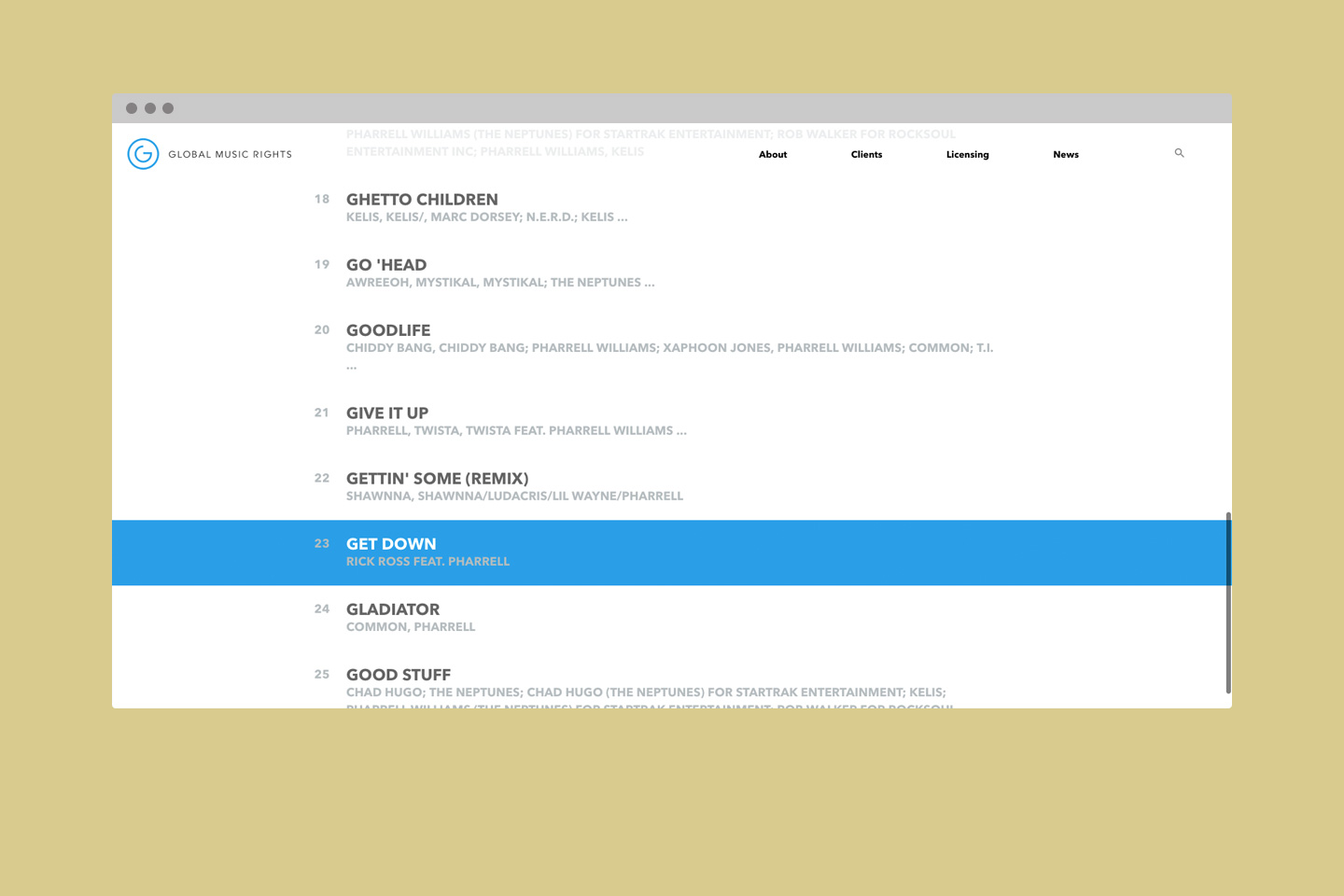Click the Global Music Rights wordmark text
This screenshot has width=1344, height=896.
pos(230,155)
